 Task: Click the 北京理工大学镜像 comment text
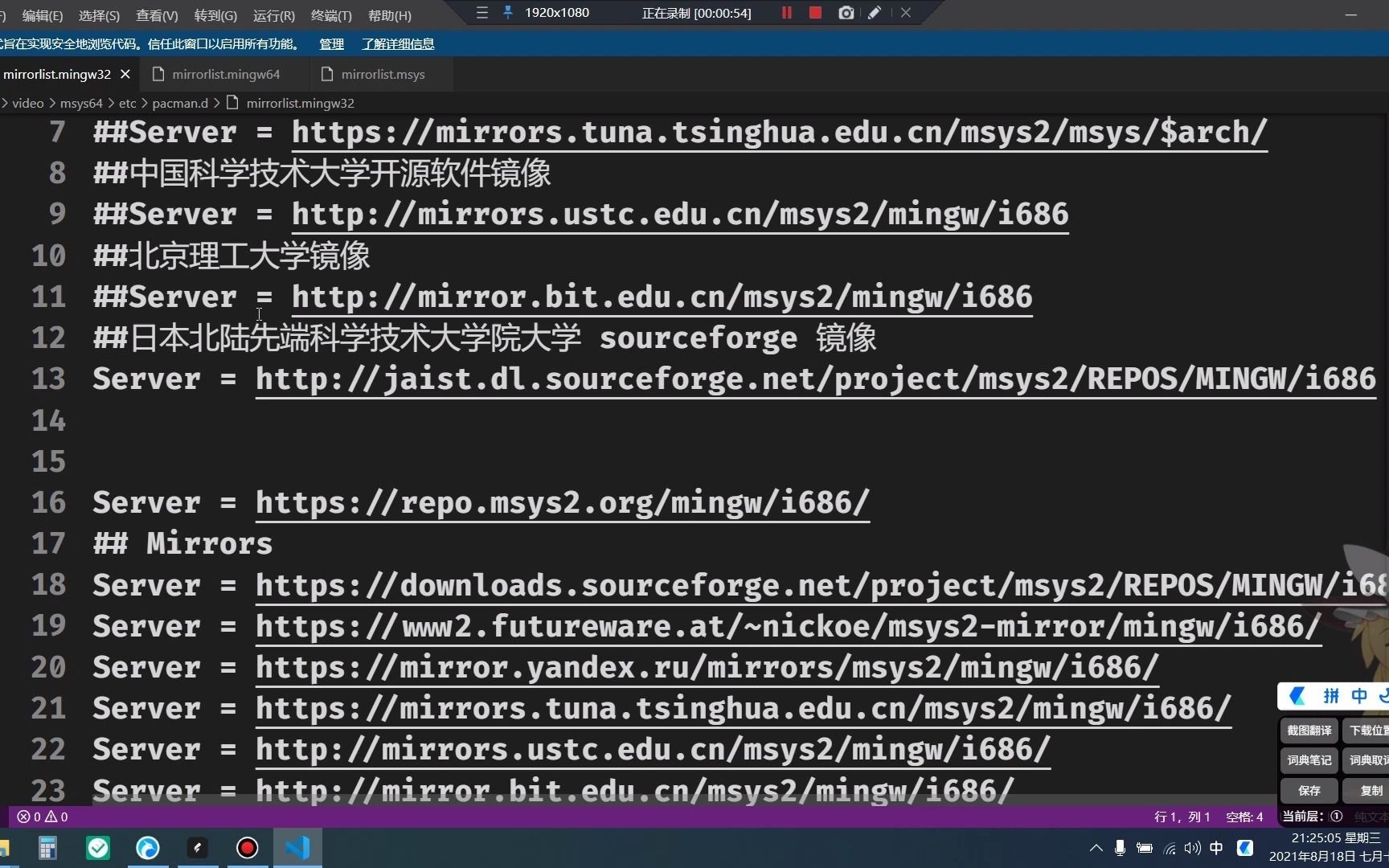tap(249, 256)
